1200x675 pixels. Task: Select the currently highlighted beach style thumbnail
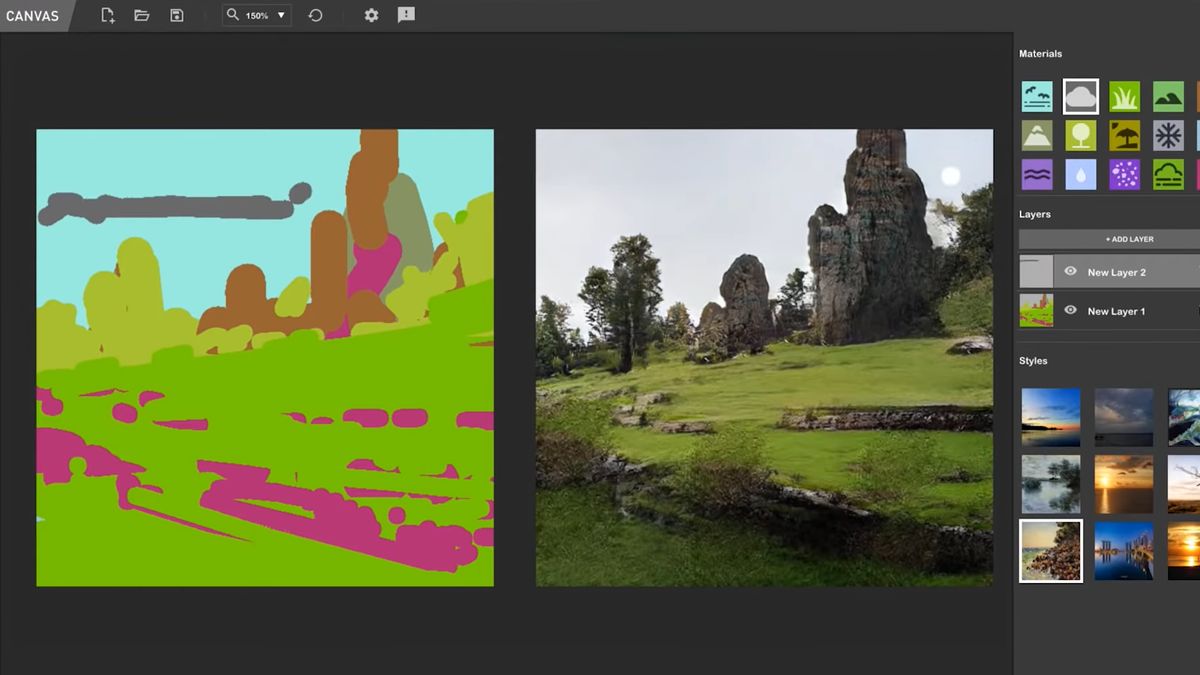(x=1051, y=551)
